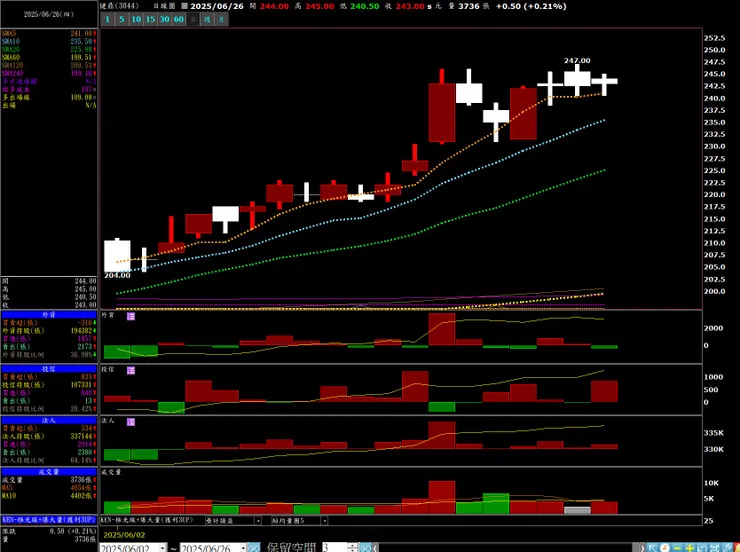
Task: Click the SMA60 199.51 legend row
Action: tap(49, 58)
